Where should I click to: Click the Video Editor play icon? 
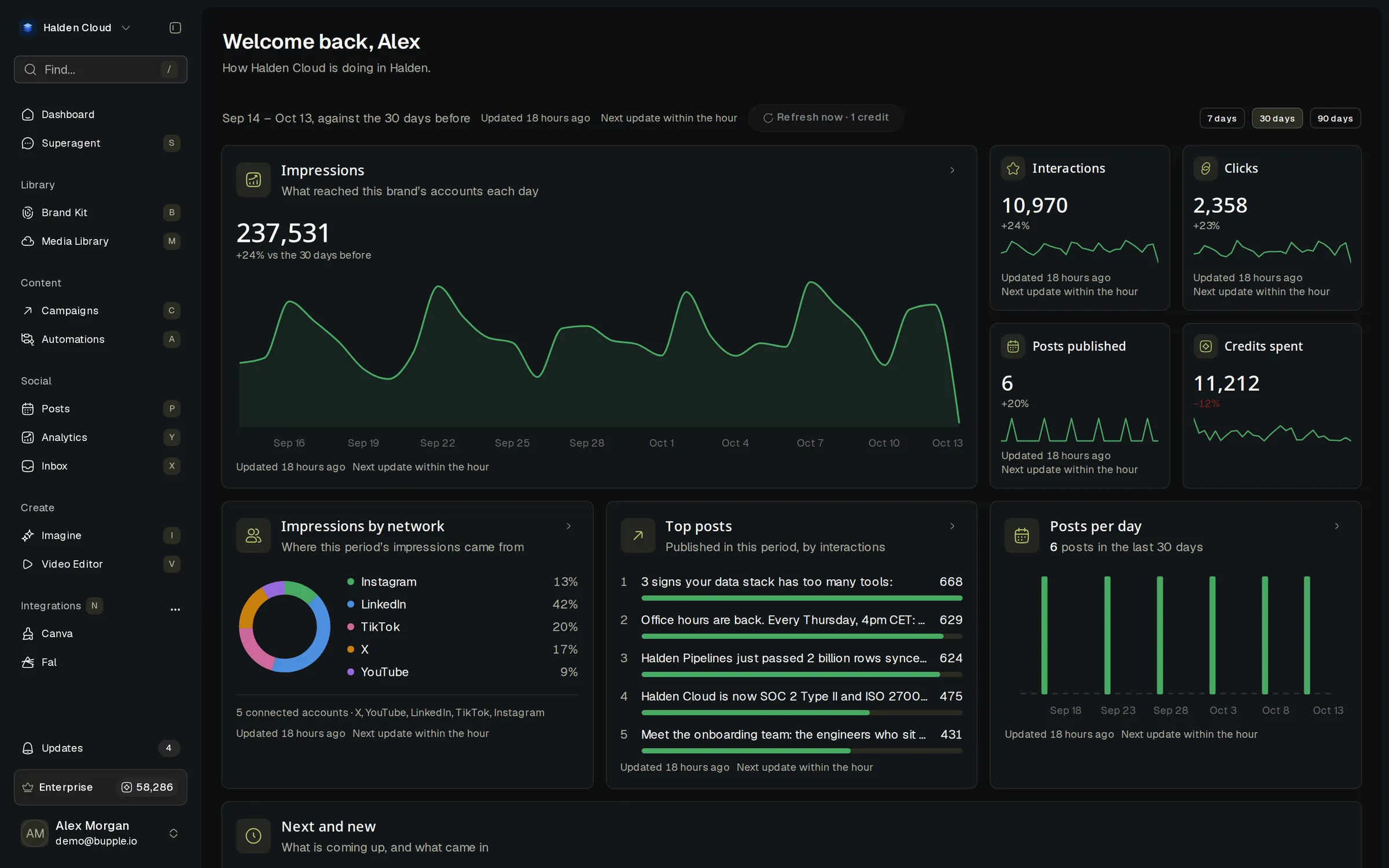[28, 564]
